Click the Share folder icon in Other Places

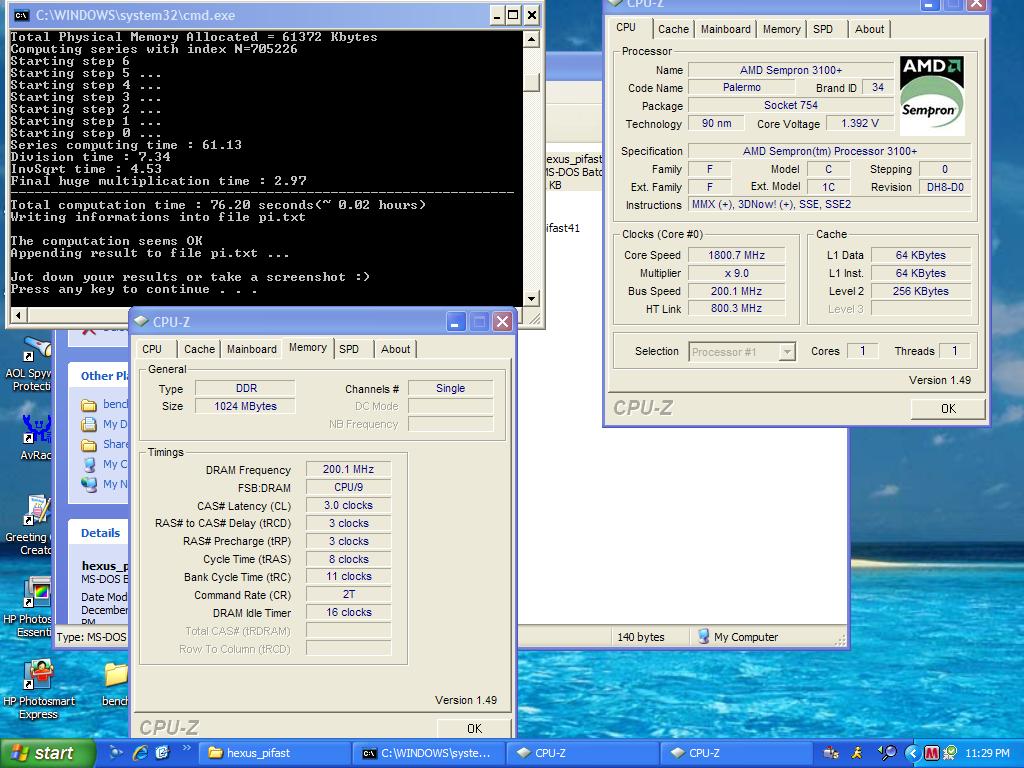[89, 445]
